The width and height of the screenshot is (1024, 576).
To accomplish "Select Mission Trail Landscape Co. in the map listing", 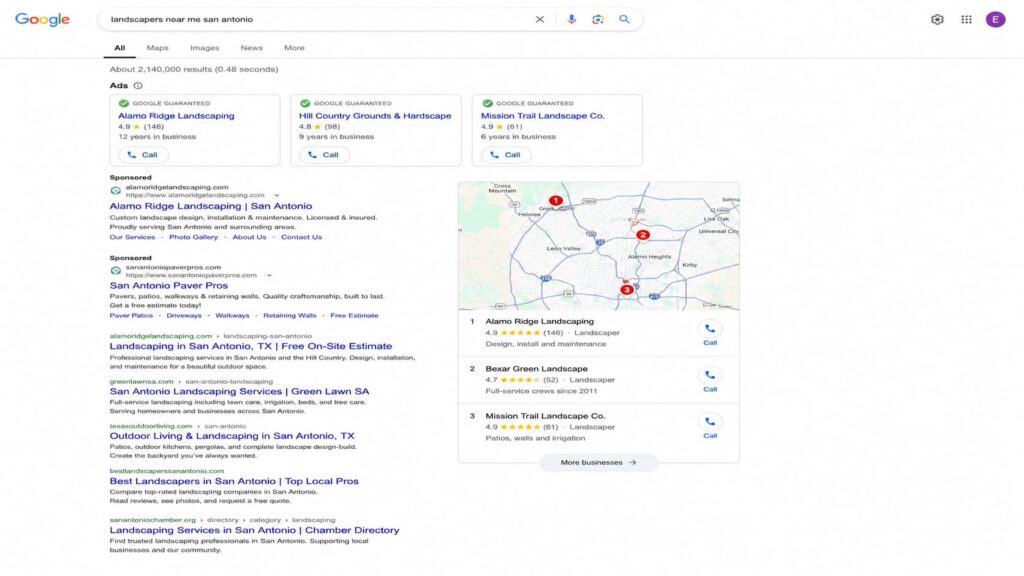I will (x=545, y=415).
